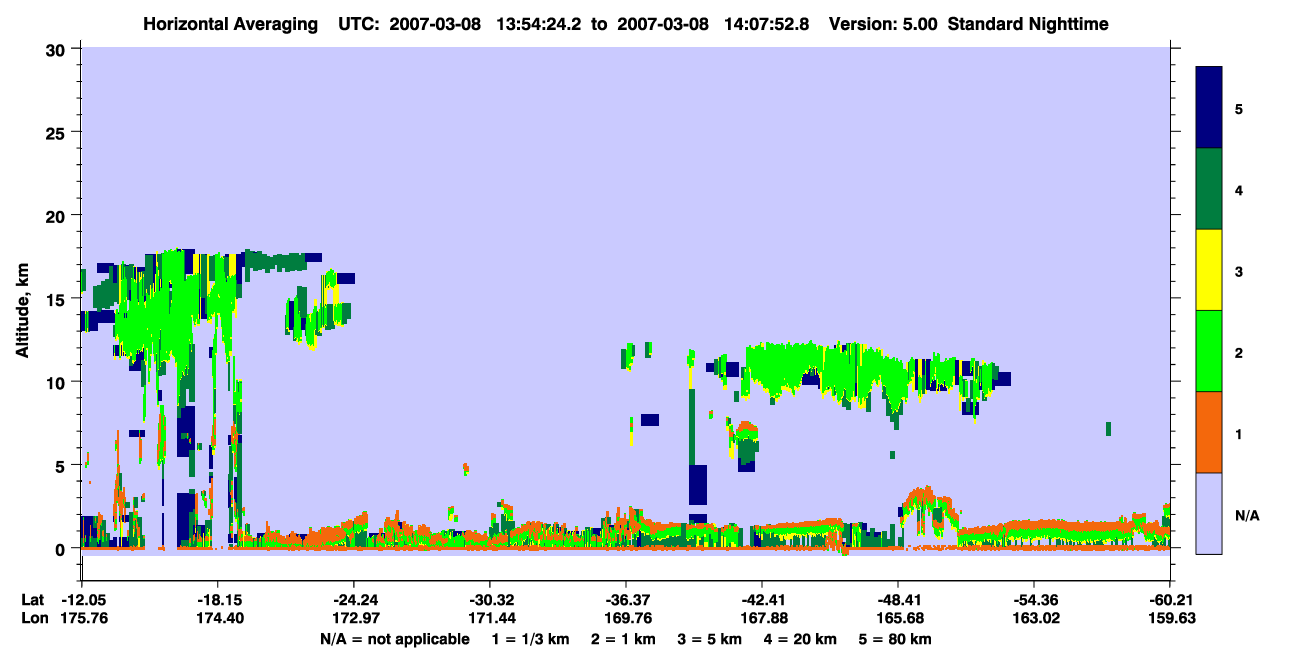Click the latitude value '-60.21'

pos(1169,600)
